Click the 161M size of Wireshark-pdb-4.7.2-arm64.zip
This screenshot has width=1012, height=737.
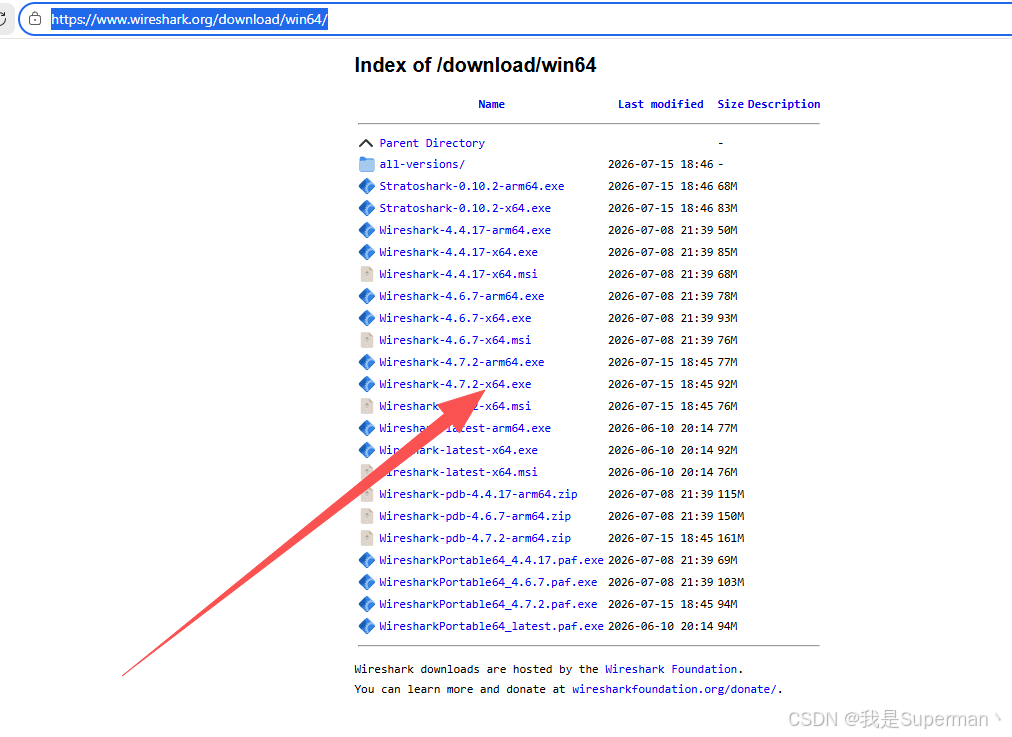click(731, 538)
